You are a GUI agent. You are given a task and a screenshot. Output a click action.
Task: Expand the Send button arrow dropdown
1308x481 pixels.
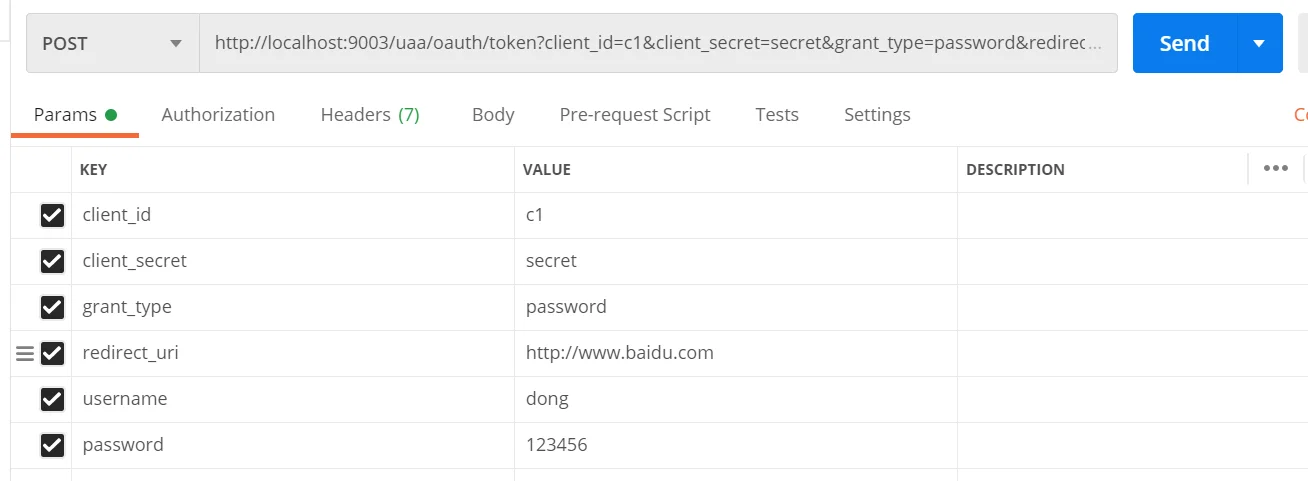[x=1259, y=44]
